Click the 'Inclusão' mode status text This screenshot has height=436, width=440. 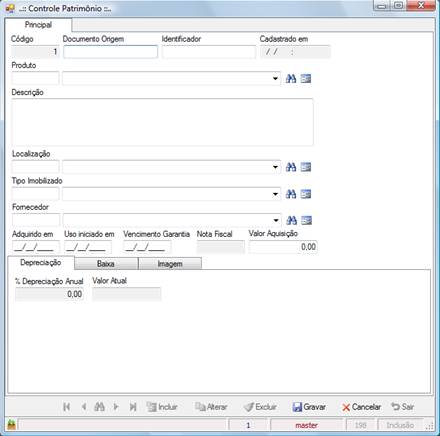click(x=400, y=425)
